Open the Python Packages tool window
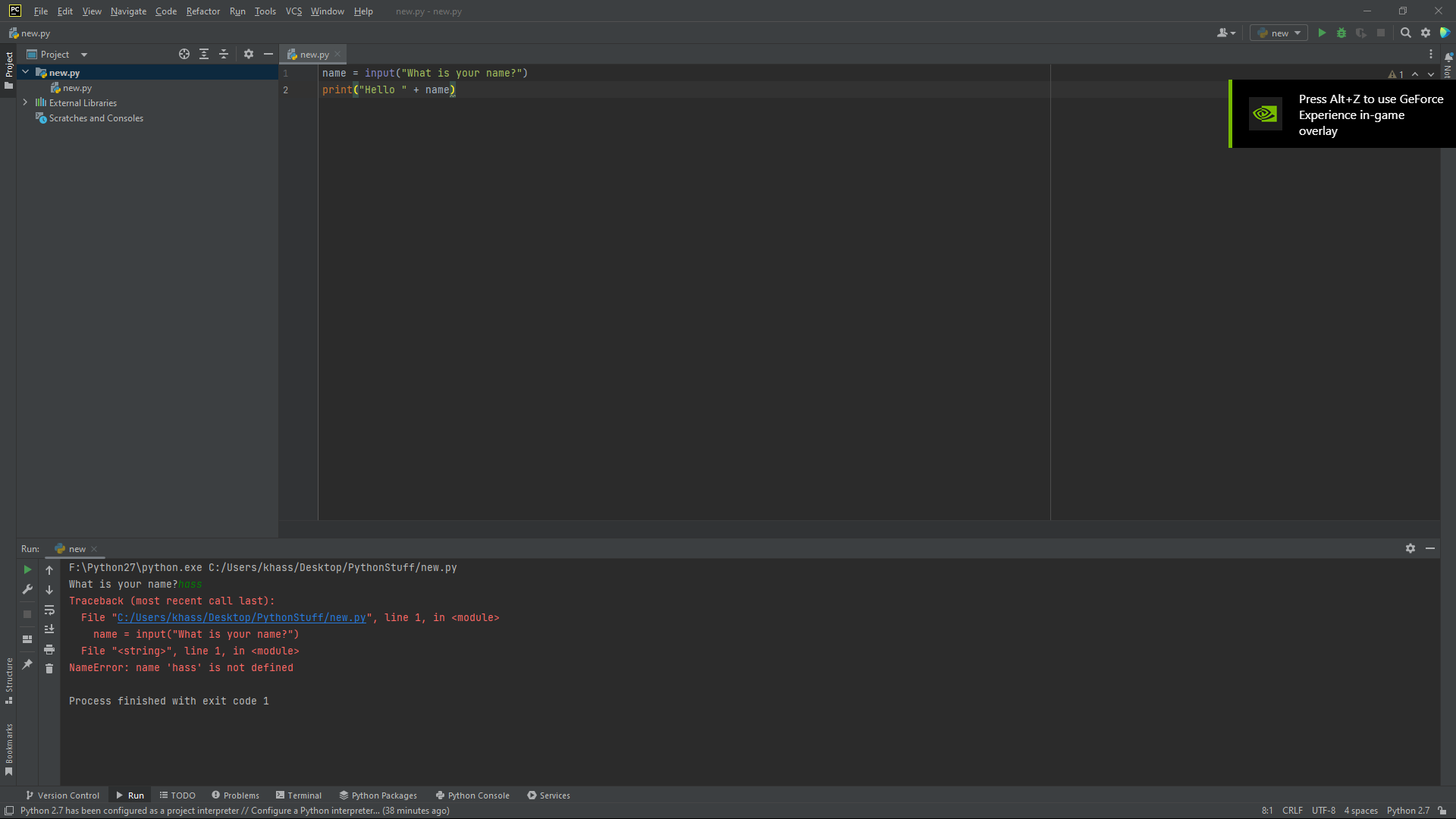Screen dimensions: 1456x819 click(378, 795)
